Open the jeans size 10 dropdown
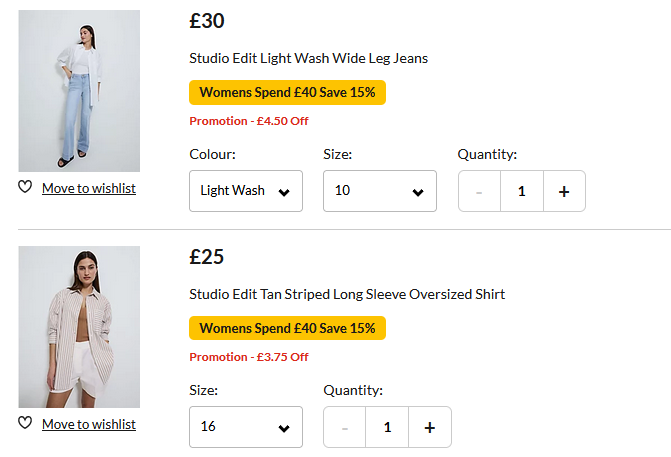 379,191
